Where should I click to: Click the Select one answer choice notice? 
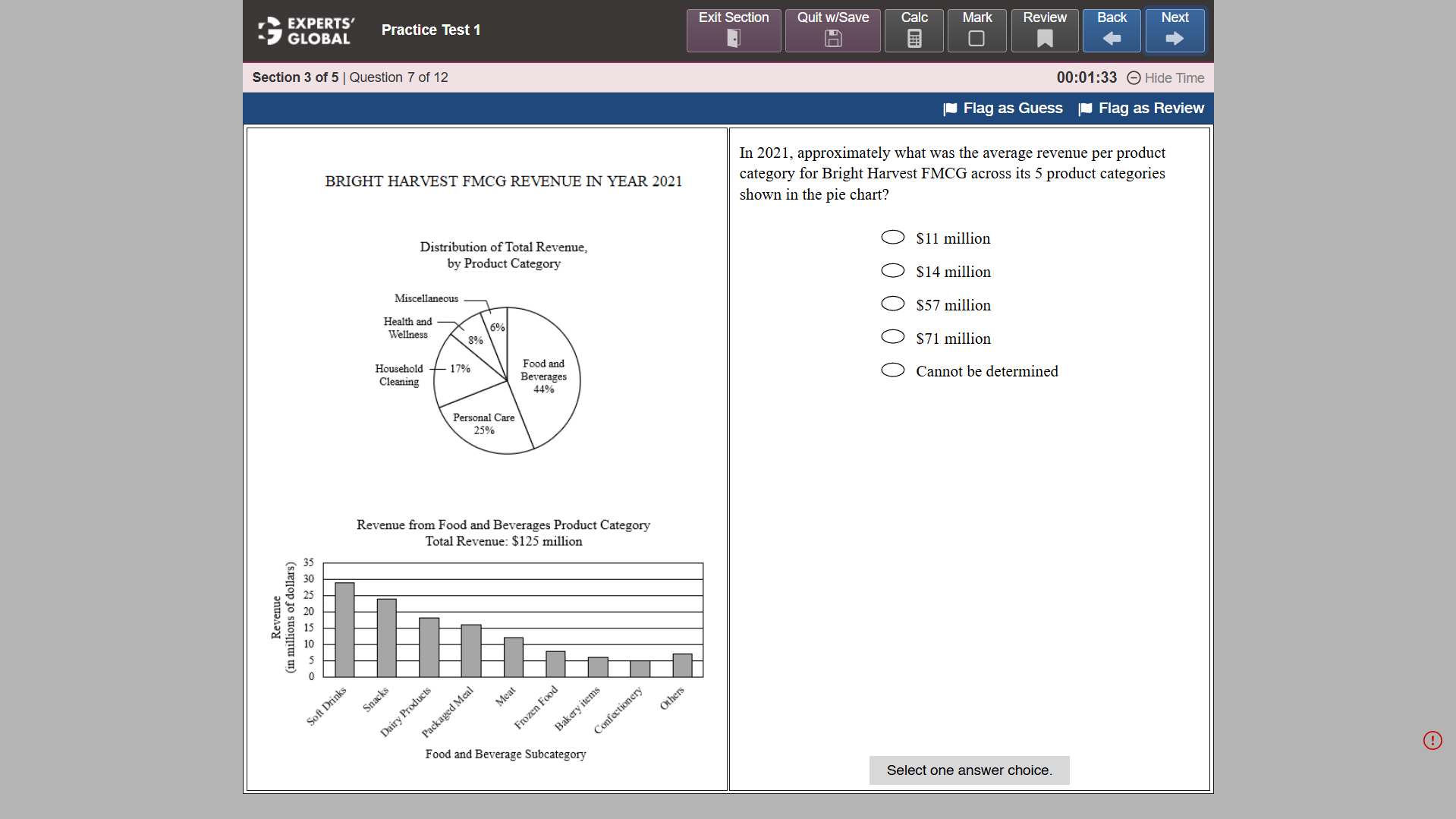tap(968, 770)
